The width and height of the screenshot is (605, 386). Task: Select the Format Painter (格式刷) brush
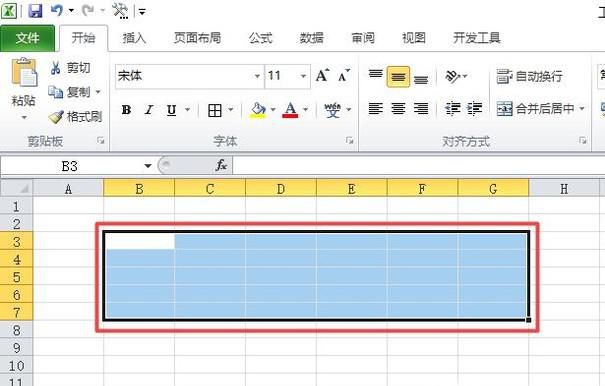(56, 117)
